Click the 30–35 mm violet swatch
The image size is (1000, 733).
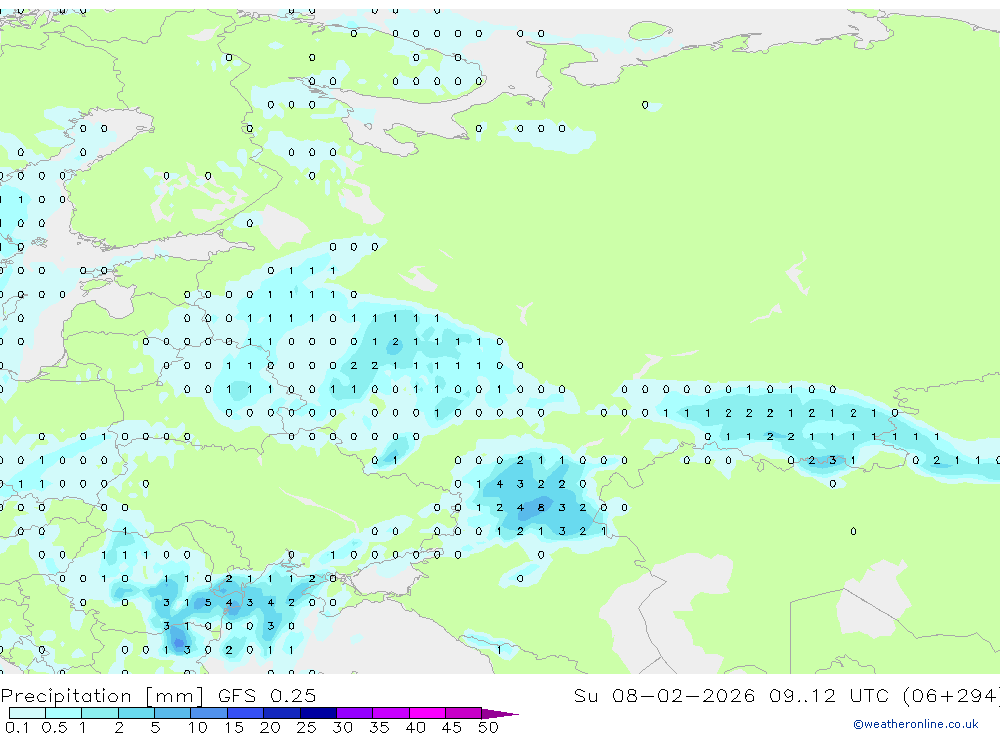(x=354, y=713)
